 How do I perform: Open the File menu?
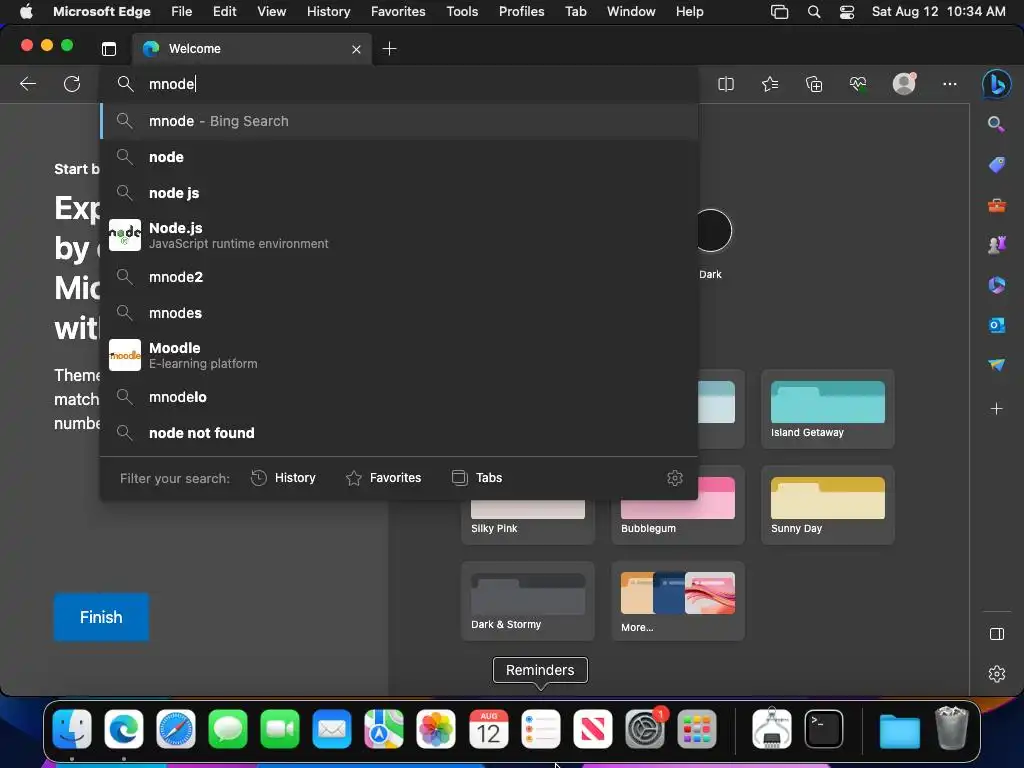[182, 12]
